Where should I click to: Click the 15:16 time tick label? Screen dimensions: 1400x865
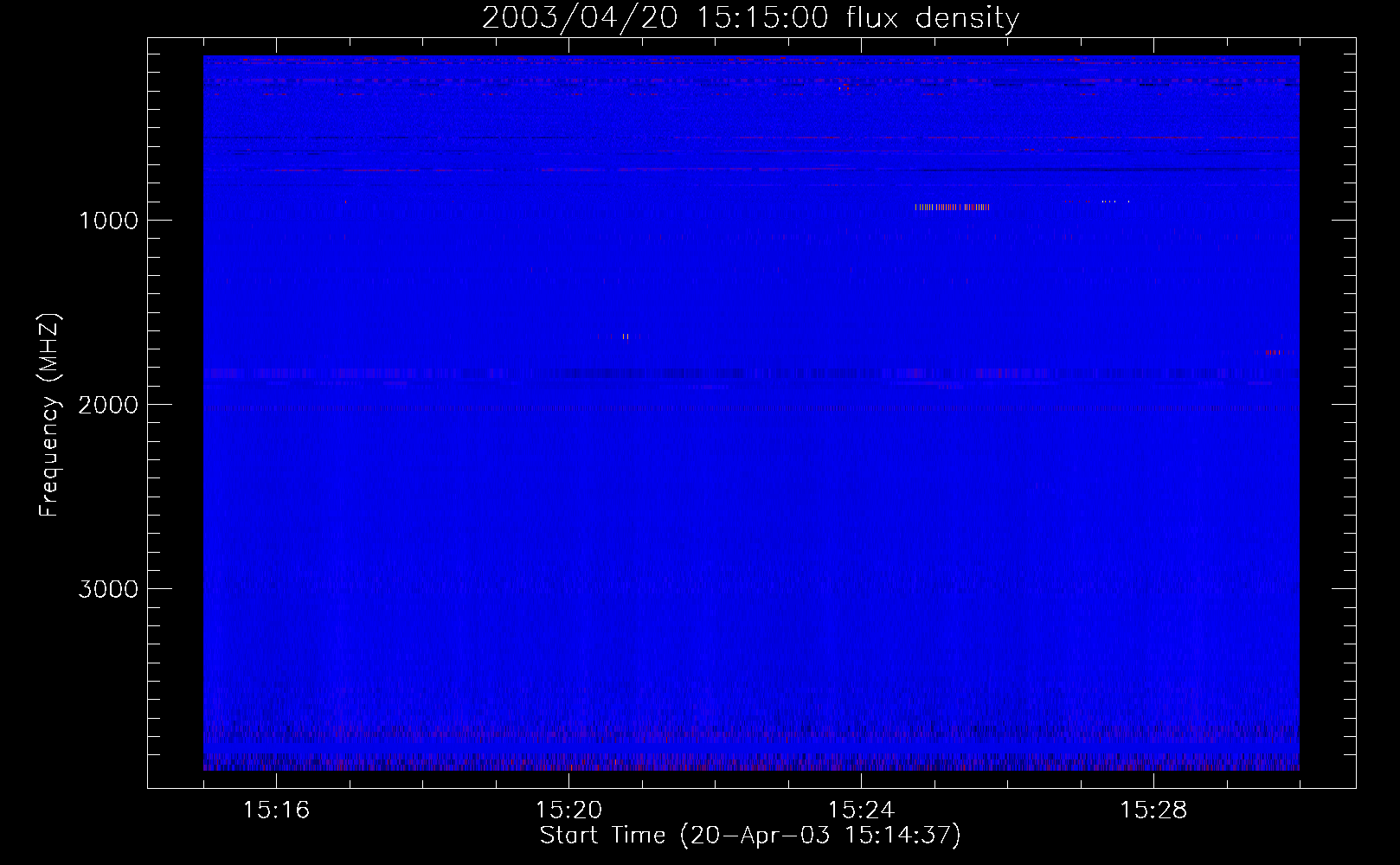point(276,811)
